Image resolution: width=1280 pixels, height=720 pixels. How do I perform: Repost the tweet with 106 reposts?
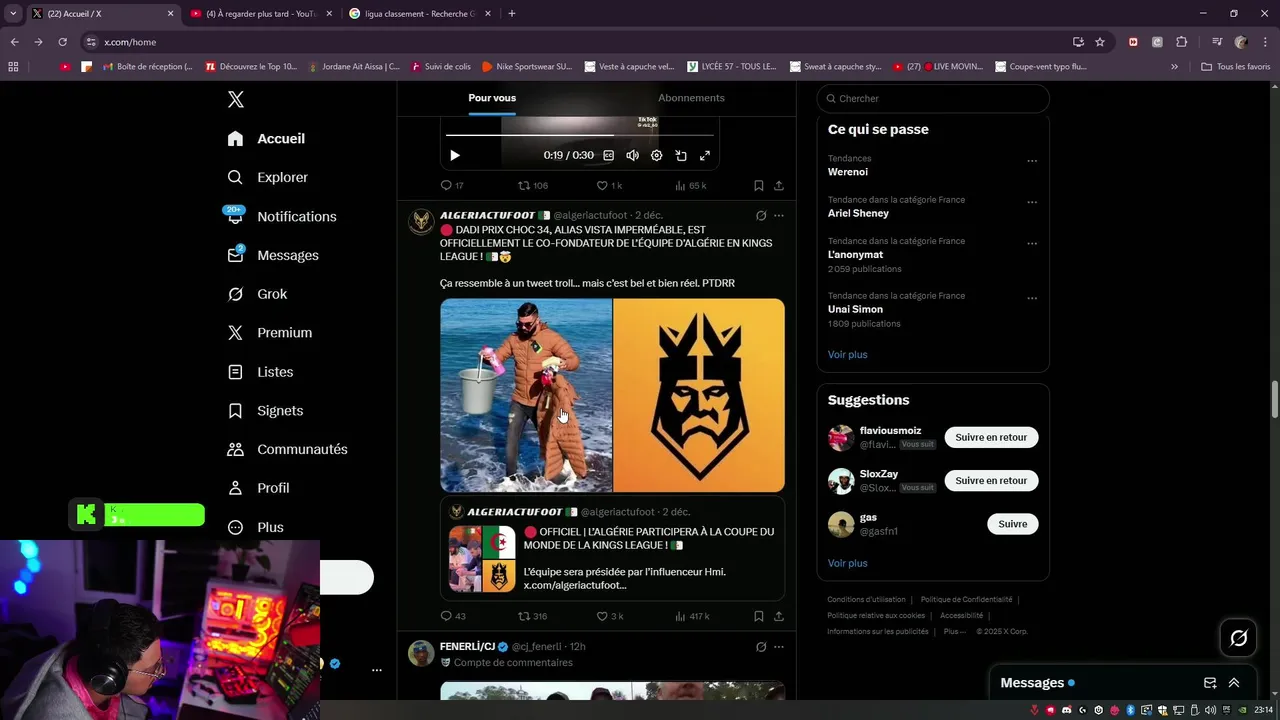click(x=532, y=185)
